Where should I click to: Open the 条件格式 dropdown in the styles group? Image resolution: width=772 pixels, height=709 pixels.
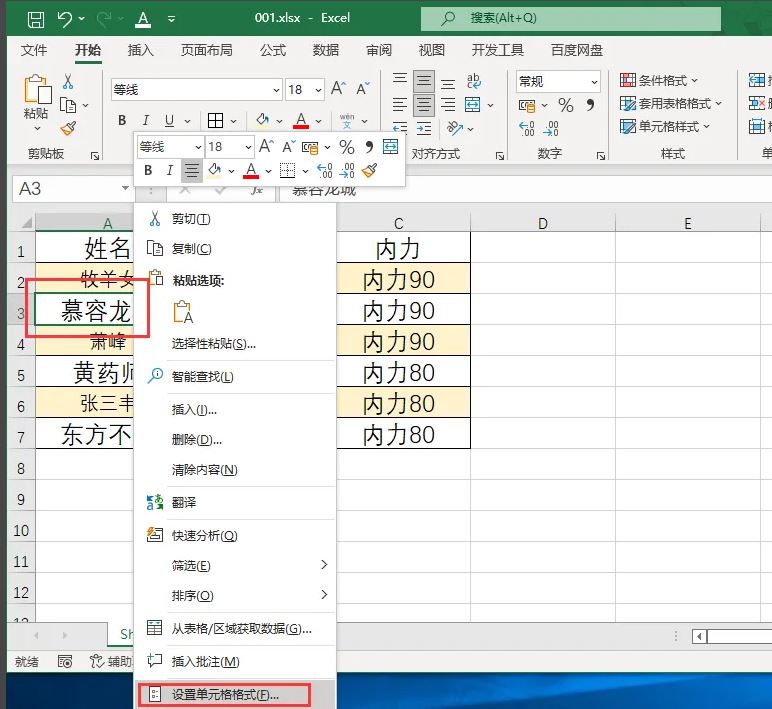click(659, 80)
